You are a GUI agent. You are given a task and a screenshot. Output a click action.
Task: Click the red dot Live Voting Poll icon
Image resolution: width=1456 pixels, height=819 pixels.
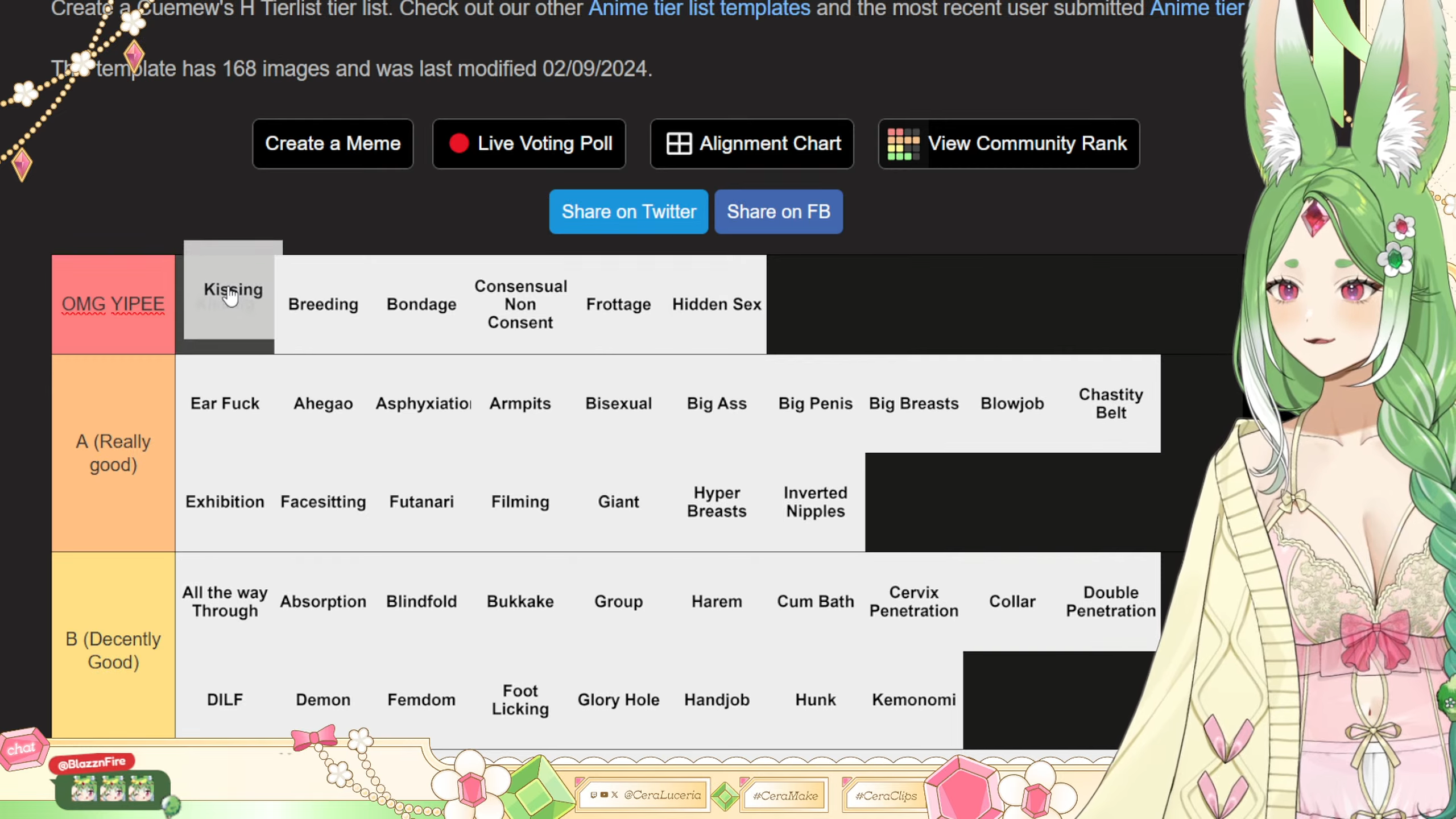point(458,143)
